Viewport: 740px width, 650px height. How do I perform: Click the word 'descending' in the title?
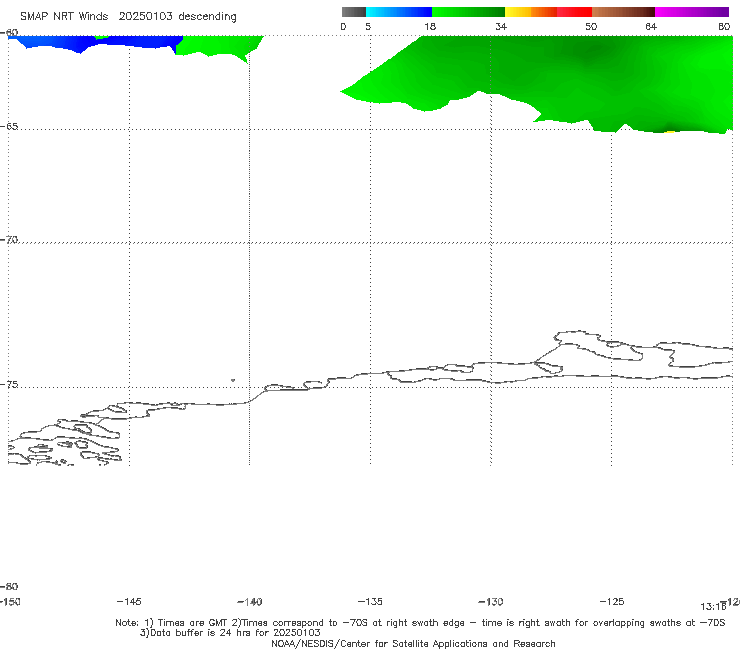click(208, 17)
